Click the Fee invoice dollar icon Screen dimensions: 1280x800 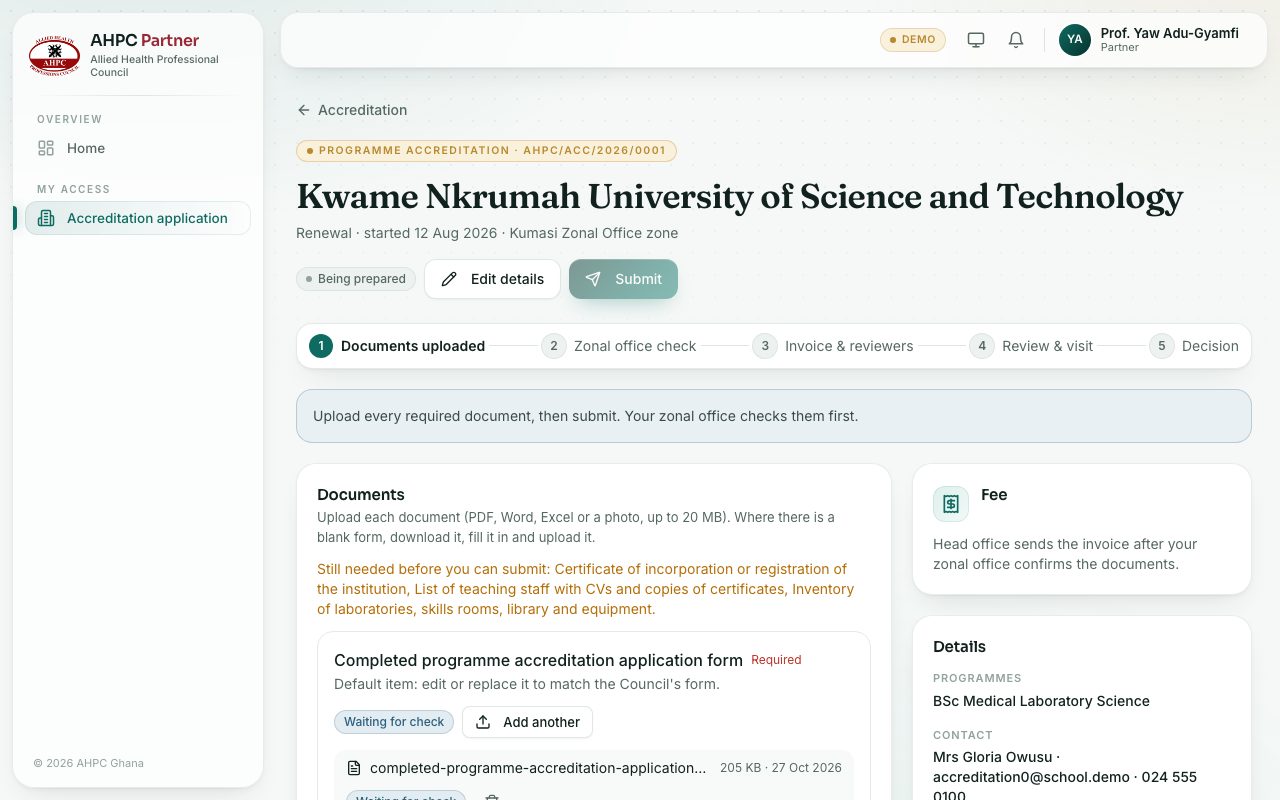pyautogui.click(x=951, y=504)
